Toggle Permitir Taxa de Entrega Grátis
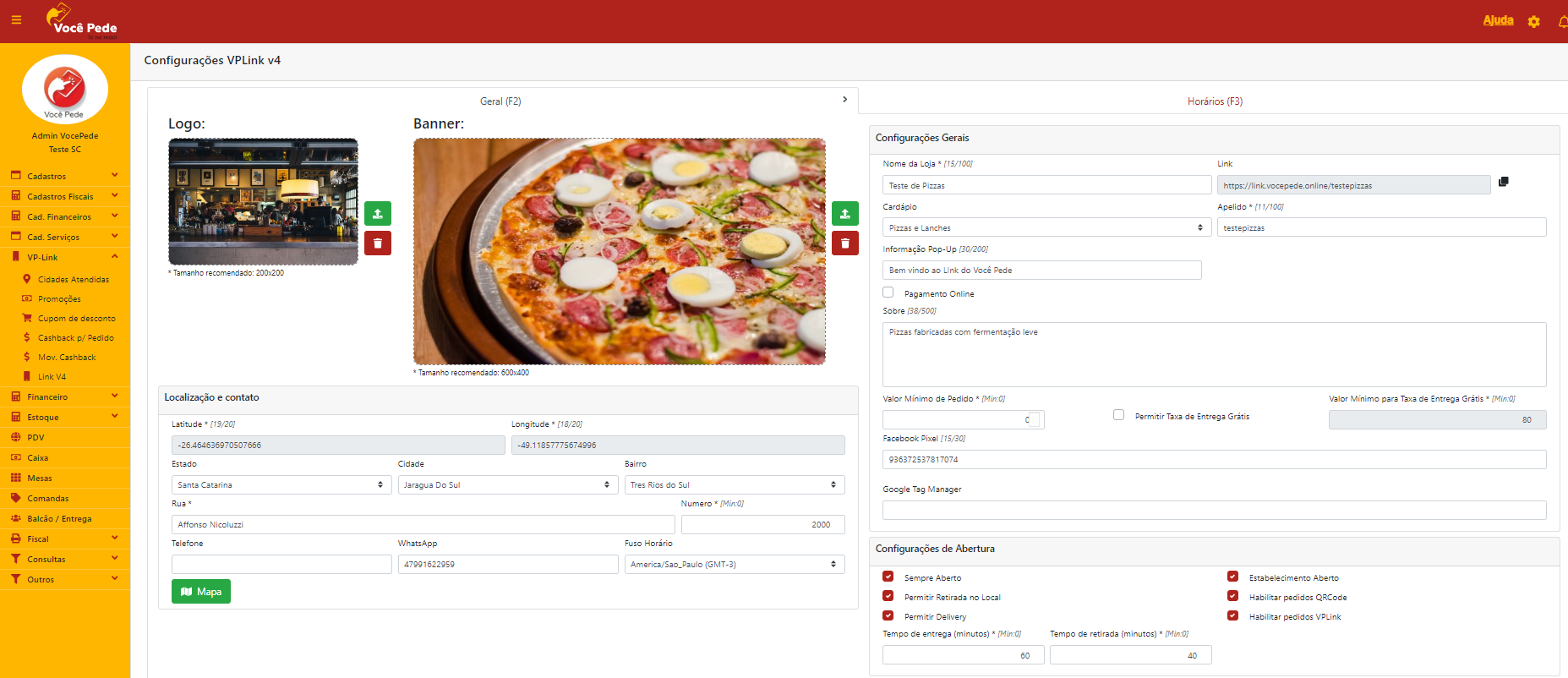Image resolution: width=1568 pixels, height=678 pixels. [1118, 415]
